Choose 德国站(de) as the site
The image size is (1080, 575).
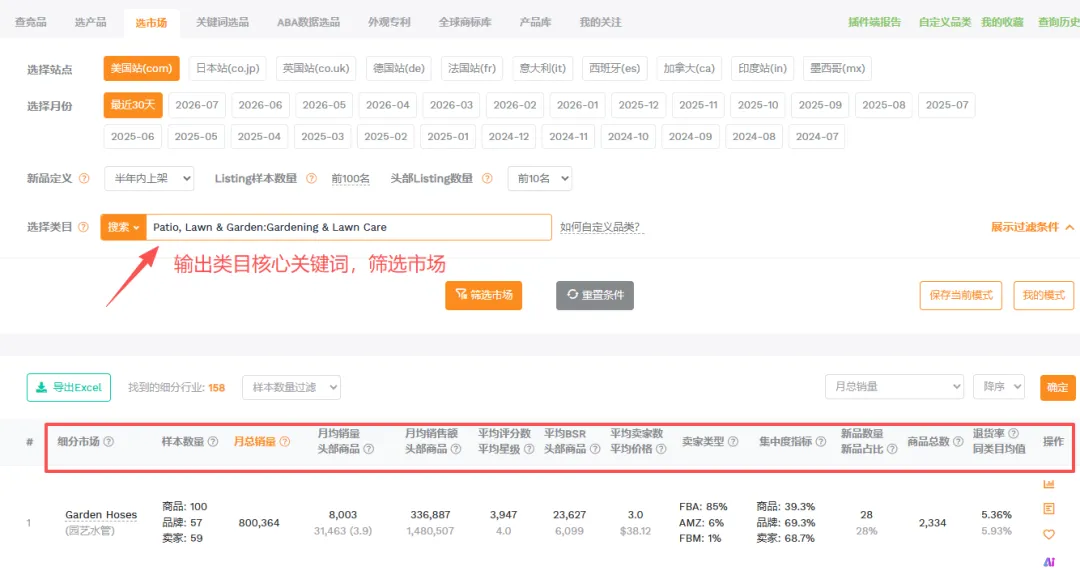tap(398, 68)
